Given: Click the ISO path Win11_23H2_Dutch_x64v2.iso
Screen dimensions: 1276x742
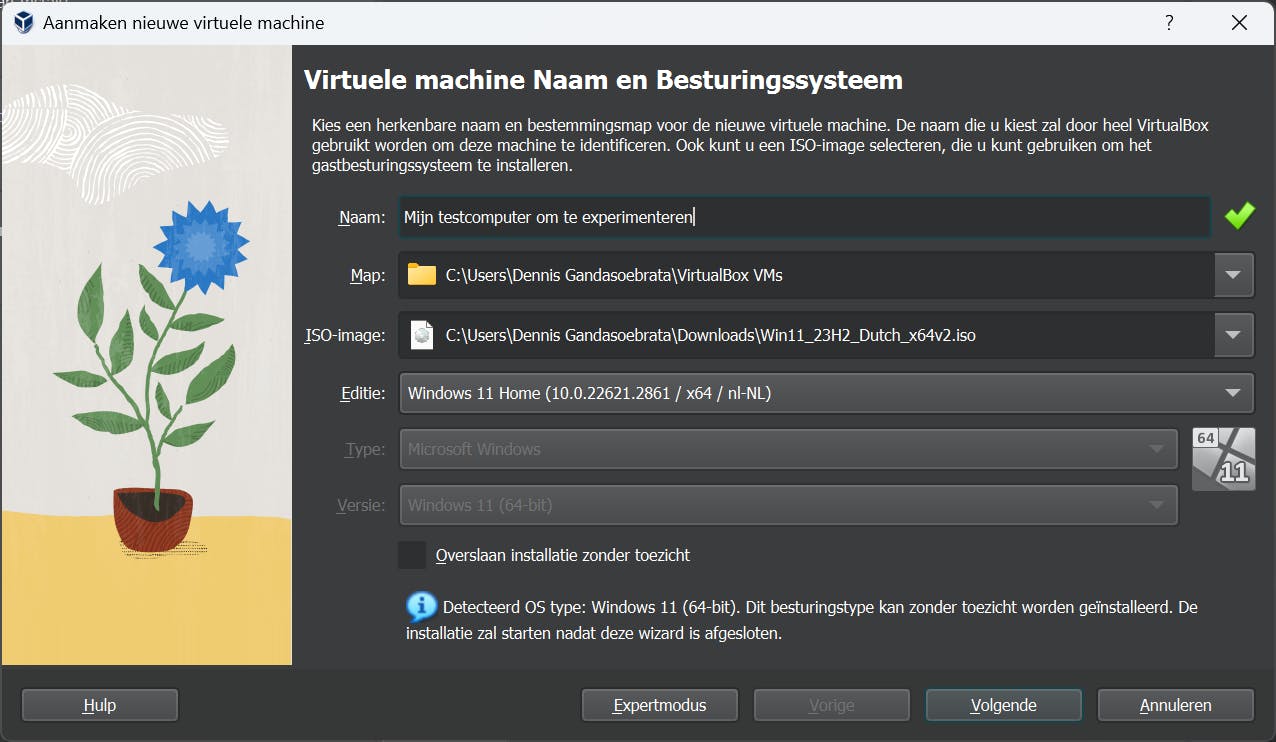Looking at the screenshot, I should click(710, 335).
